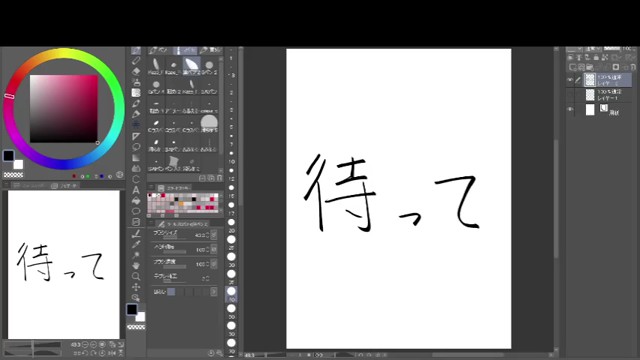Select the large round brush preset
The width and height of the screenshot is (640, 360).
tap(209, 122)
